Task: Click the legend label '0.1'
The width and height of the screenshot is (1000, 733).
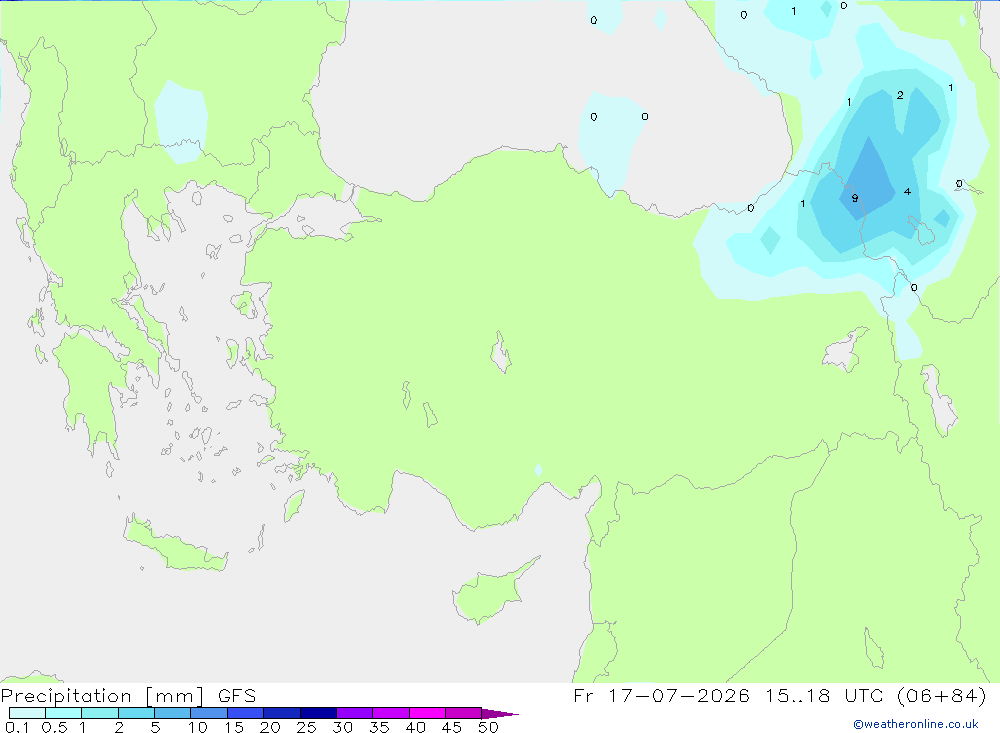Action: pyautogui.click(x=17, y=727)
